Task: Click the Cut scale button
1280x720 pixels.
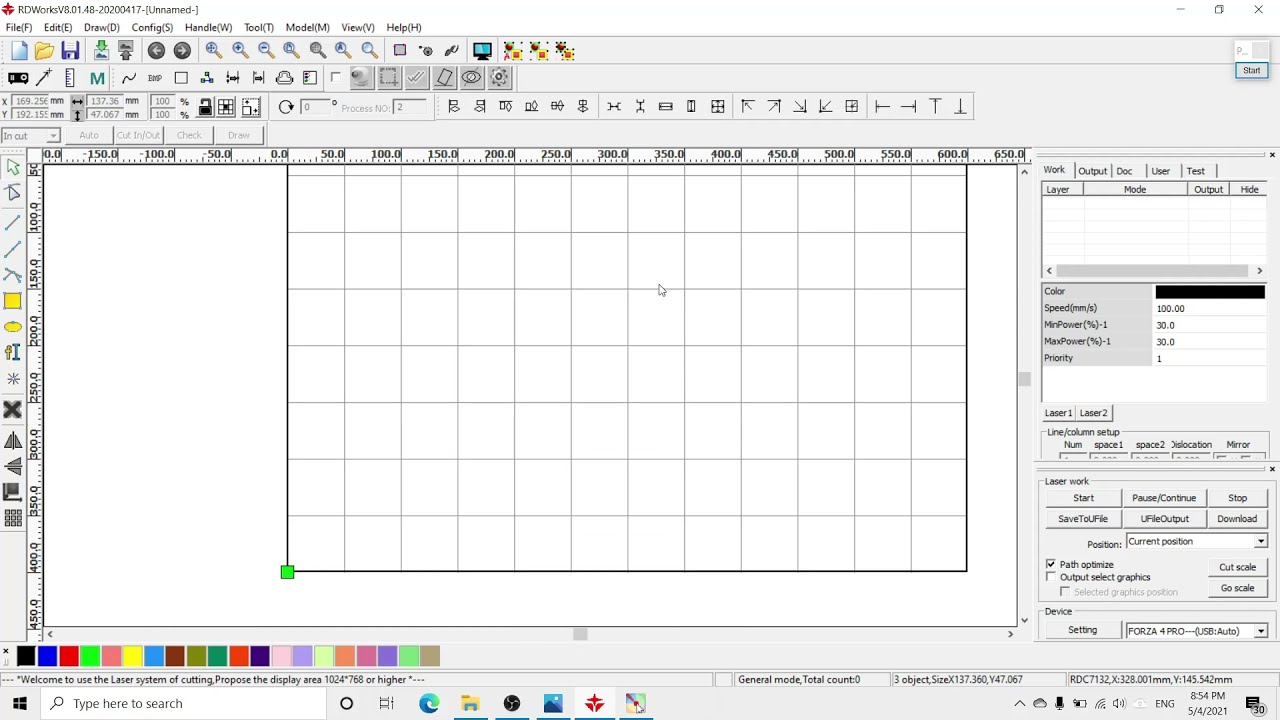Action: (1237, 567)
